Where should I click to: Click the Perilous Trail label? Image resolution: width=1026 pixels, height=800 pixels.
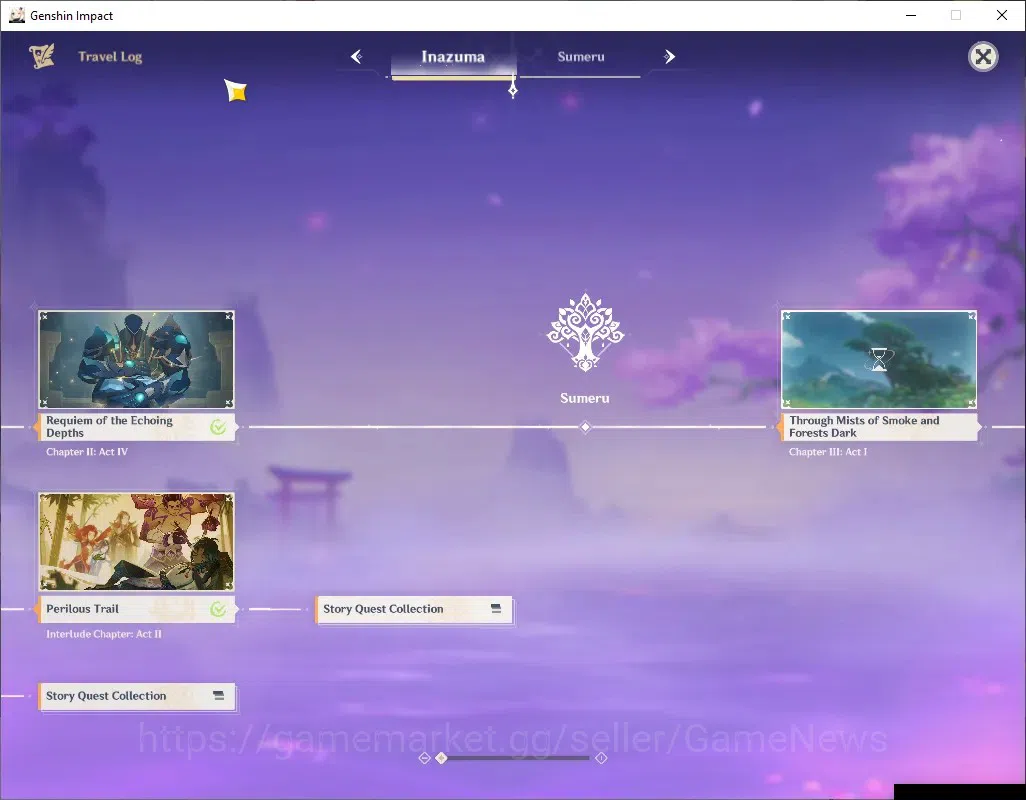[136, 609]
